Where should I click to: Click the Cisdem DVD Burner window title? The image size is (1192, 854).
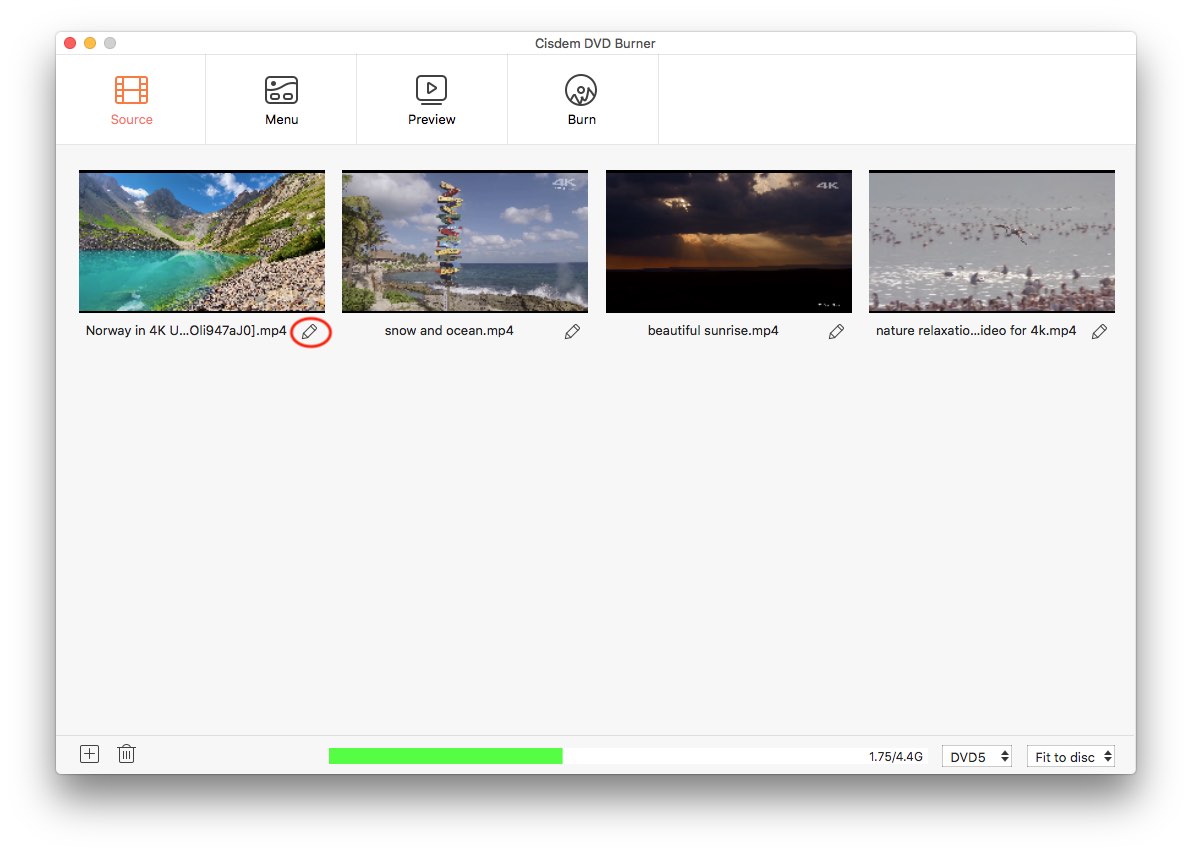594,43
